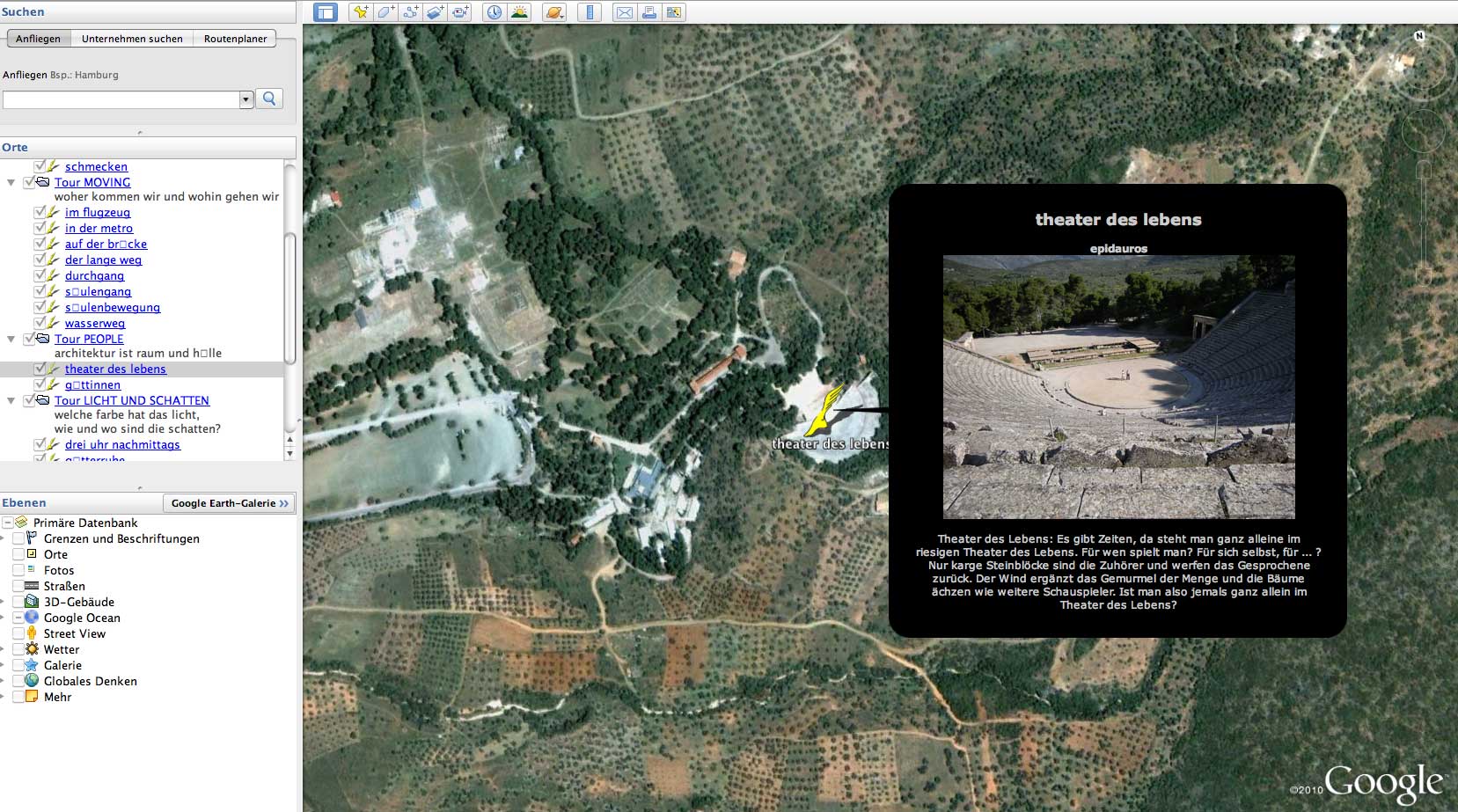Click the Grenzen und Beschriftungen flag icon
The image size is (1458, 812).
(x=32, y=538)
